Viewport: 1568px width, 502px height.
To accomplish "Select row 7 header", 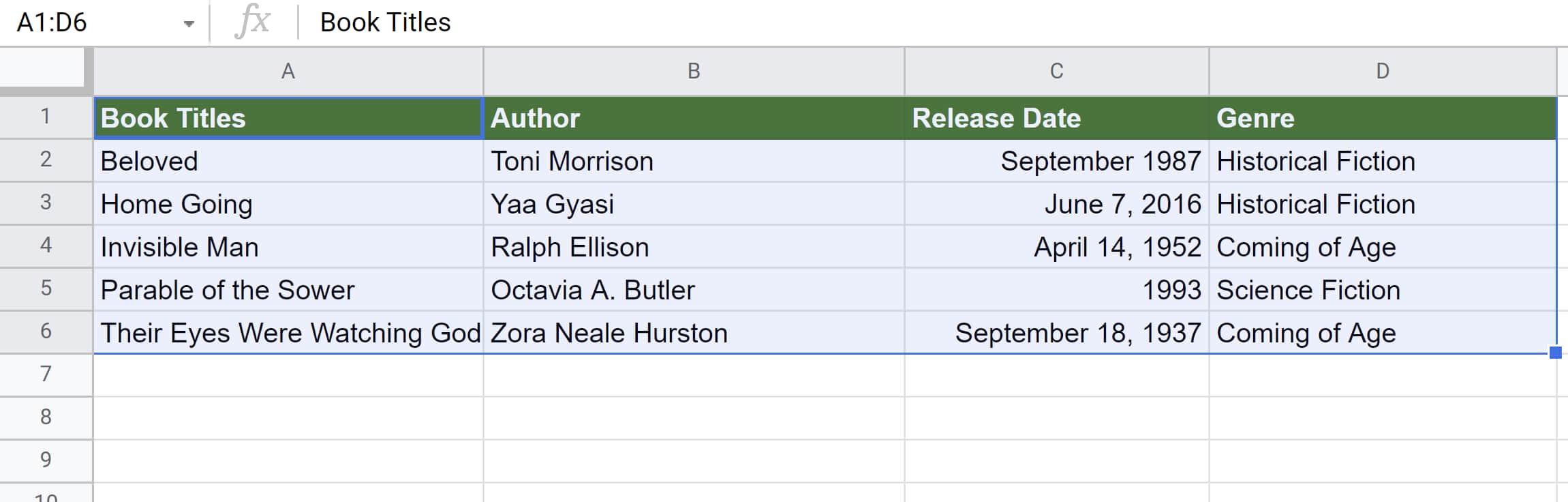I will tap(46, 374).
